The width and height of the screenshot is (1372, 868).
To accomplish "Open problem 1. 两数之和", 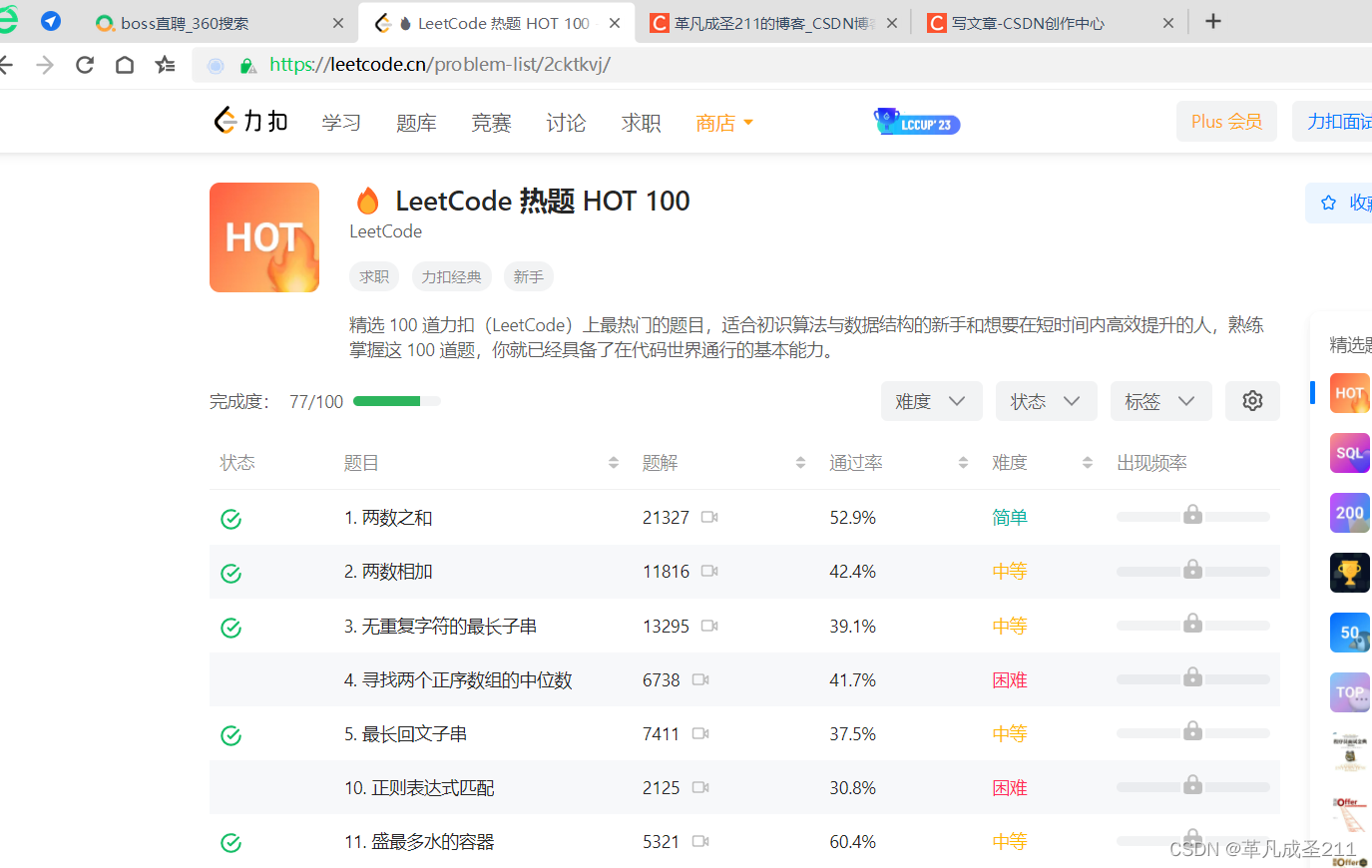I will (388, 518).
